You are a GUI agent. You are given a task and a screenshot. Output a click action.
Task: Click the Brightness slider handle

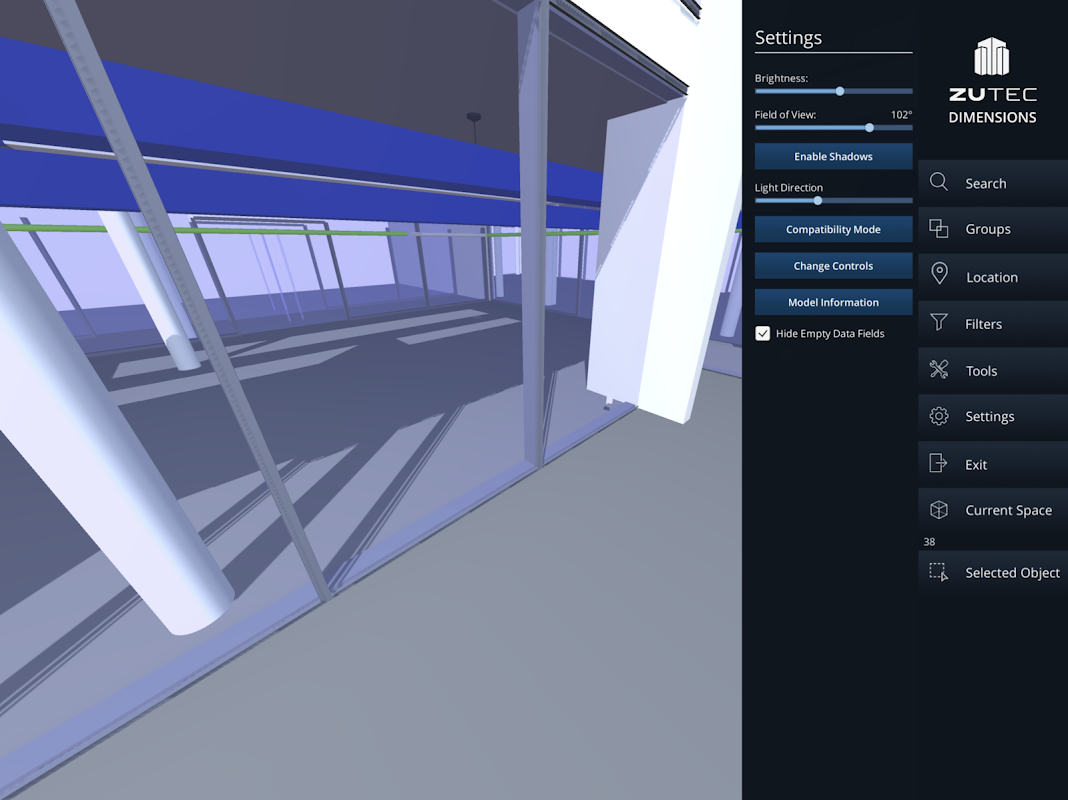click(x=840, y=91)
